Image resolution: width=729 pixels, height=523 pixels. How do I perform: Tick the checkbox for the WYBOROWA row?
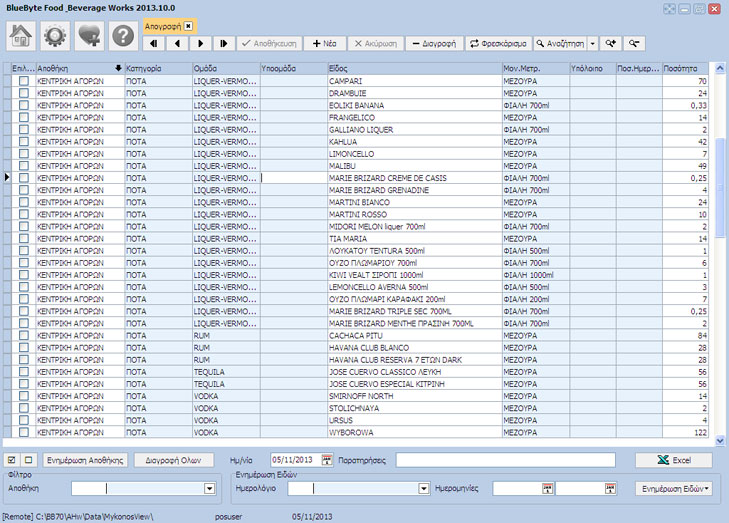[24, 433]
